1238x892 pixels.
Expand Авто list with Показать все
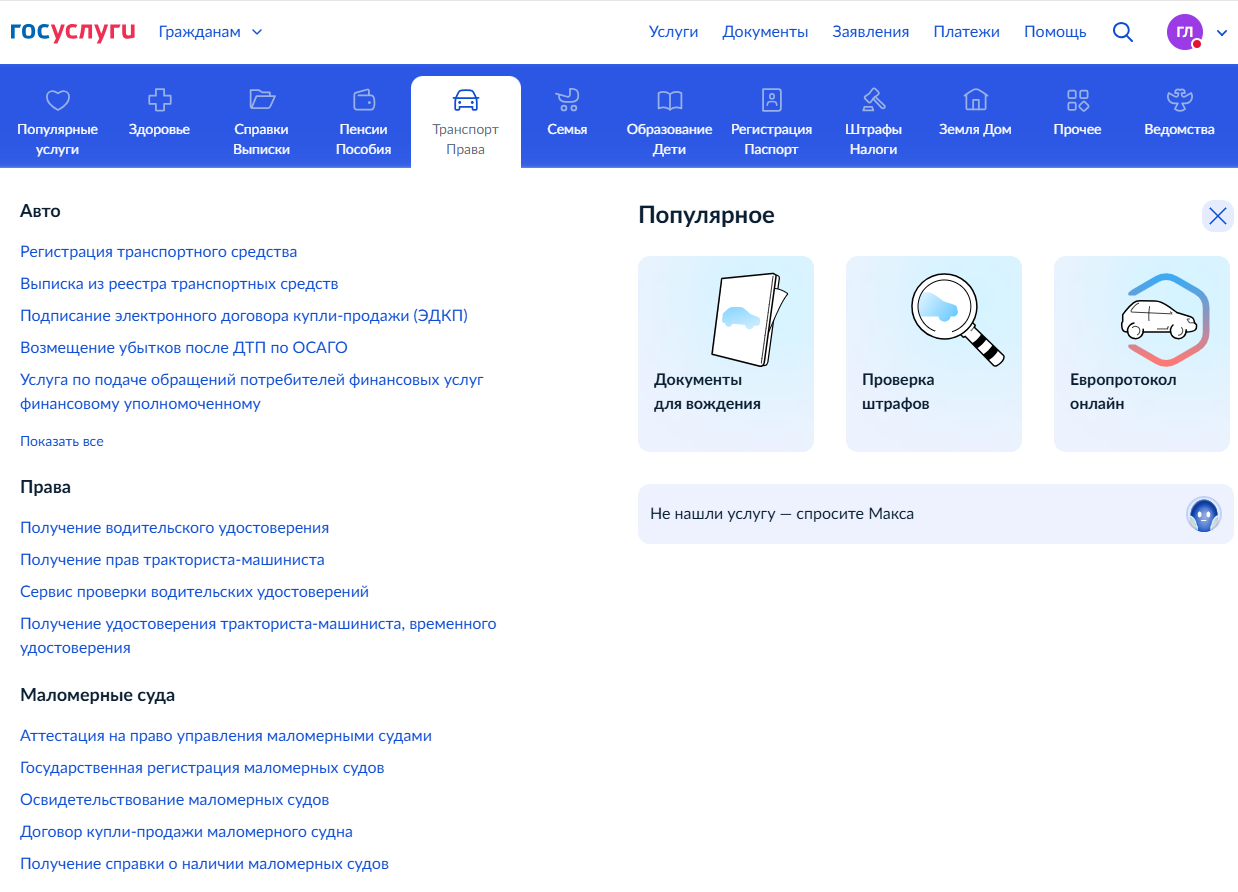click(x=62, y=441)
